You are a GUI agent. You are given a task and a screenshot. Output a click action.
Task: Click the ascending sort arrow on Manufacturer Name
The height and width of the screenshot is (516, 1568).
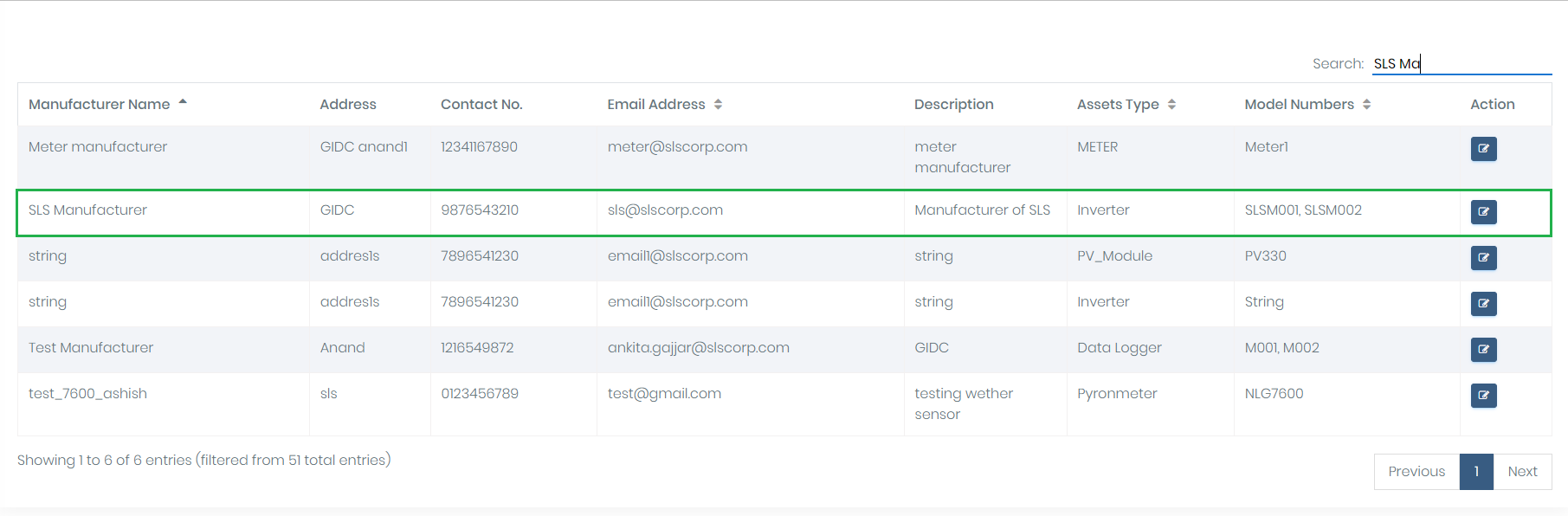point(183,100)
